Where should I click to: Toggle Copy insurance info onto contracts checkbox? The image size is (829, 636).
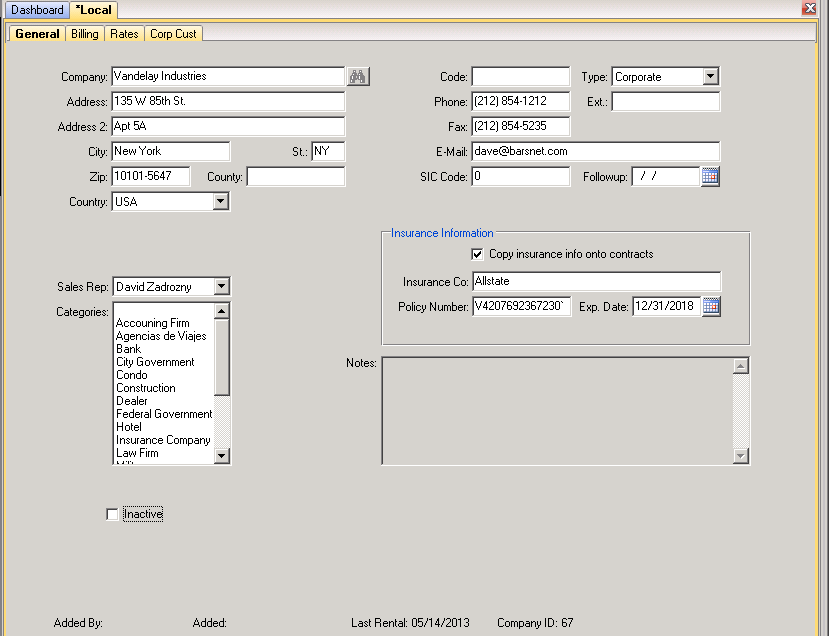477,254
